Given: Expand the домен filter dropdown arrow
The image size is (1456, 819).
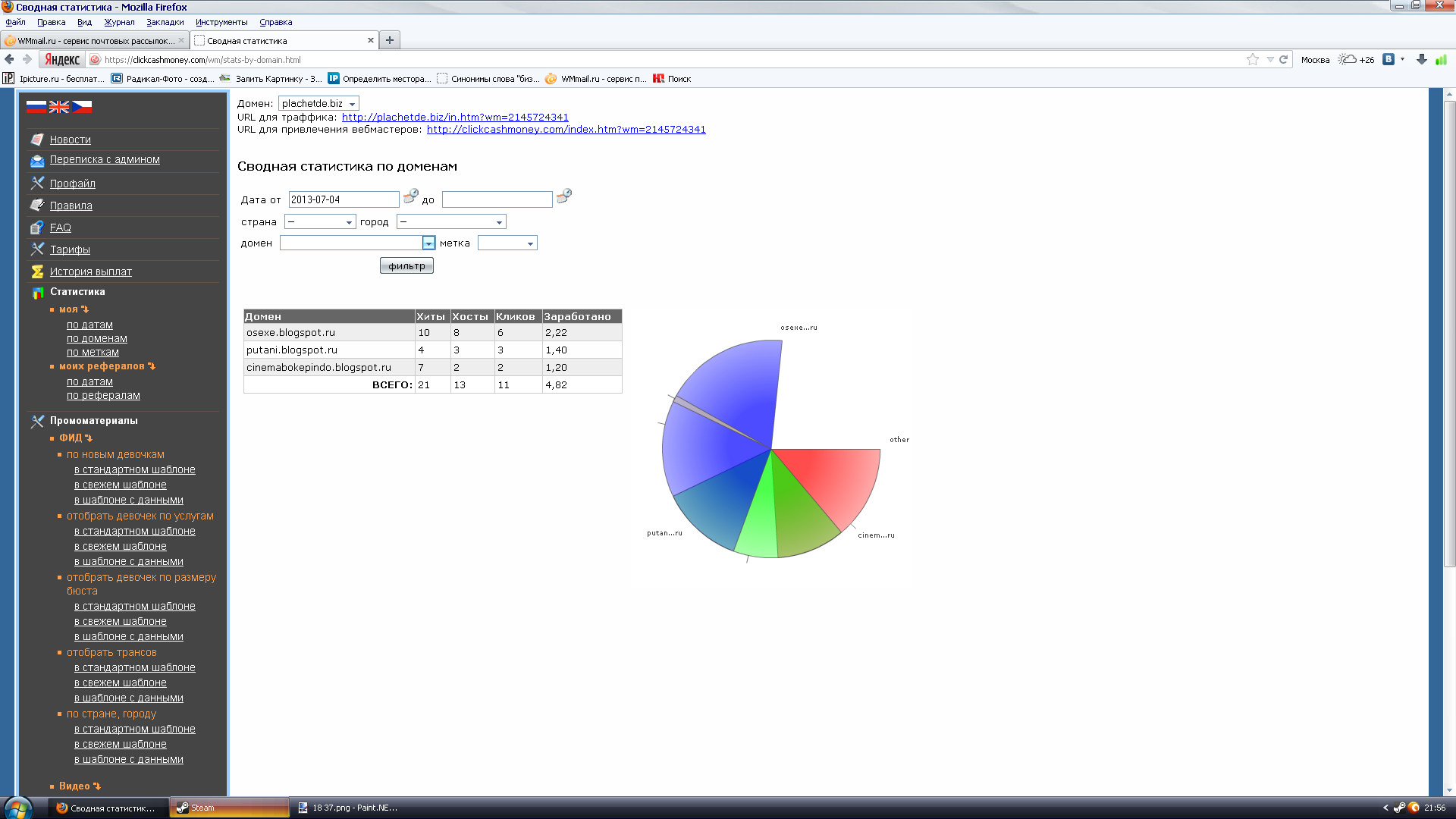Looking at the screenshot, I should [428, 243].
